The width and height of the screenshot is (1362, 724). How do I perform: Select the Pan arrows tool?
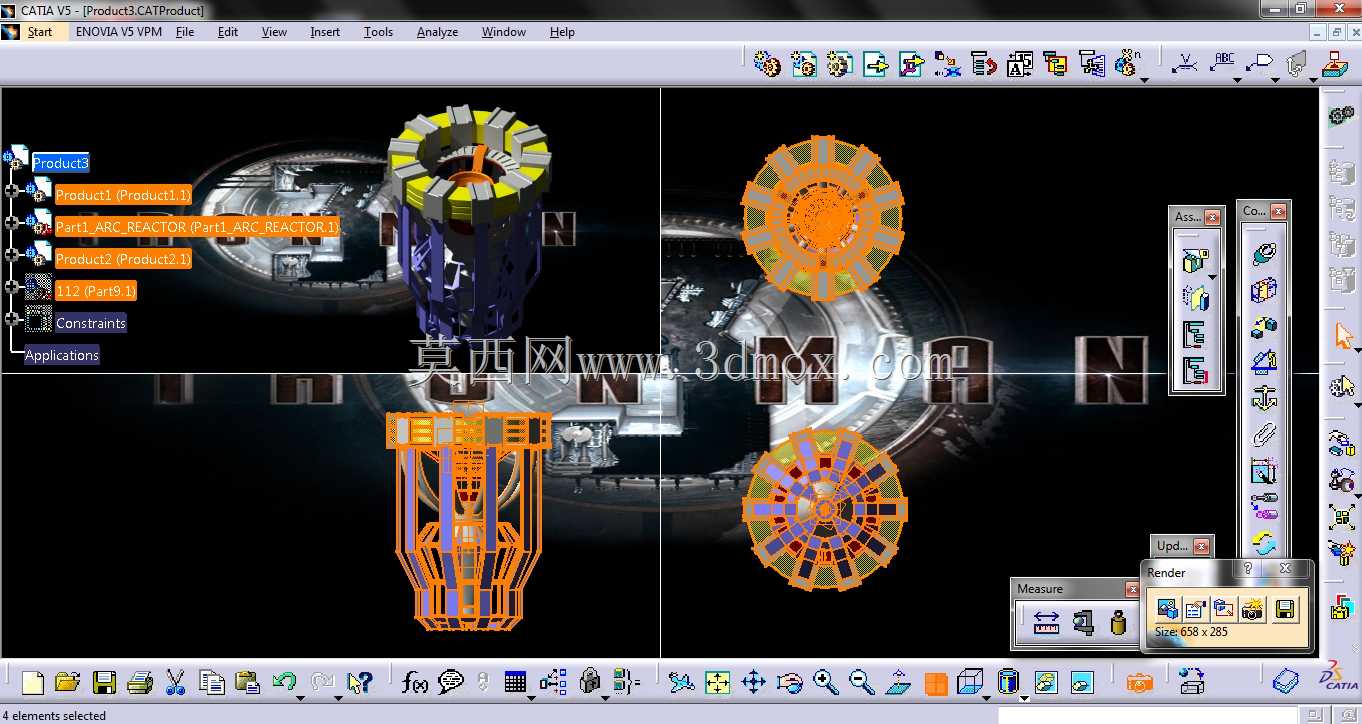pyautogui.click(x=753, y=683)
